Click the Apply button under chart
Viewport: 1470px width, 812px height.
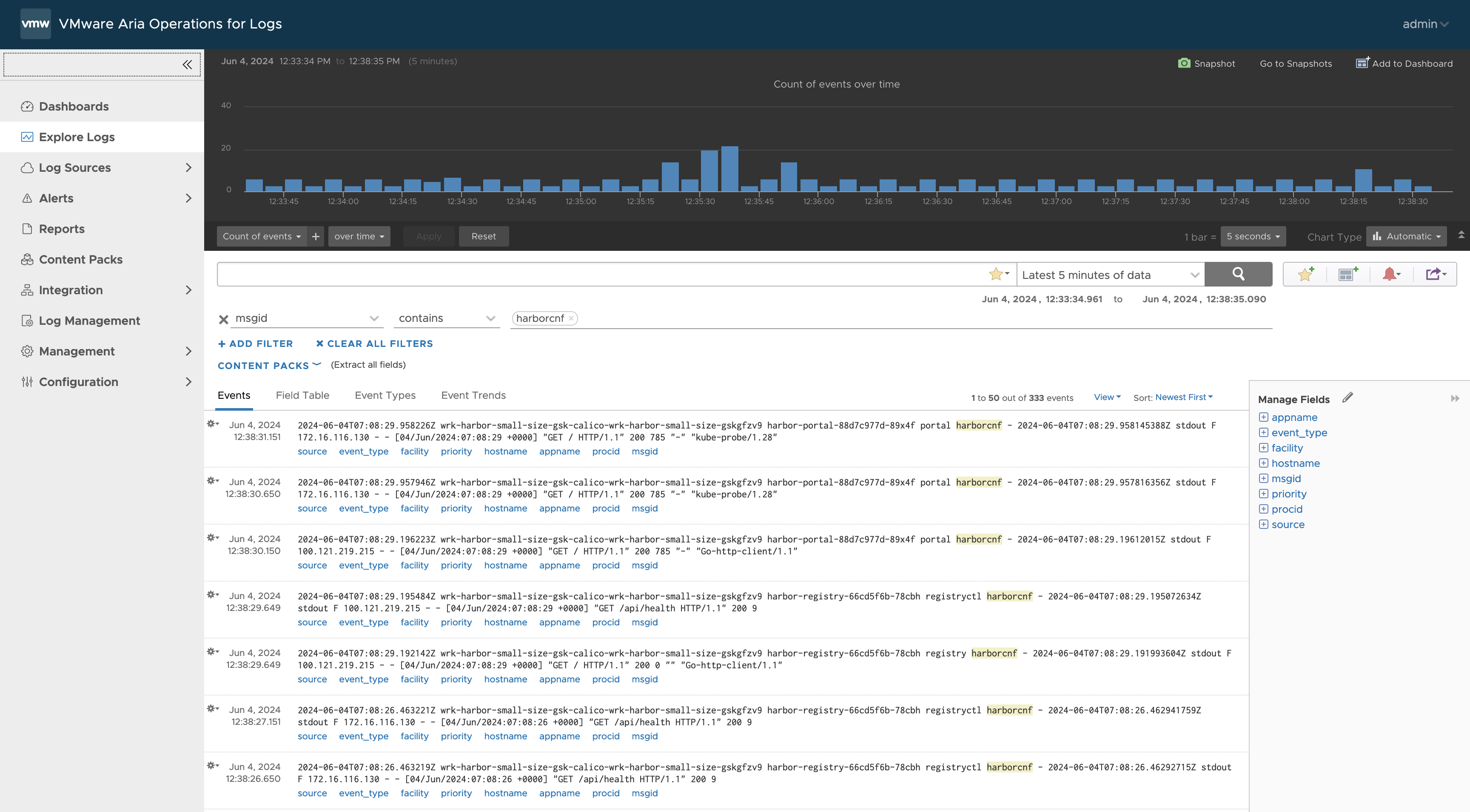(x=429, y=236)
